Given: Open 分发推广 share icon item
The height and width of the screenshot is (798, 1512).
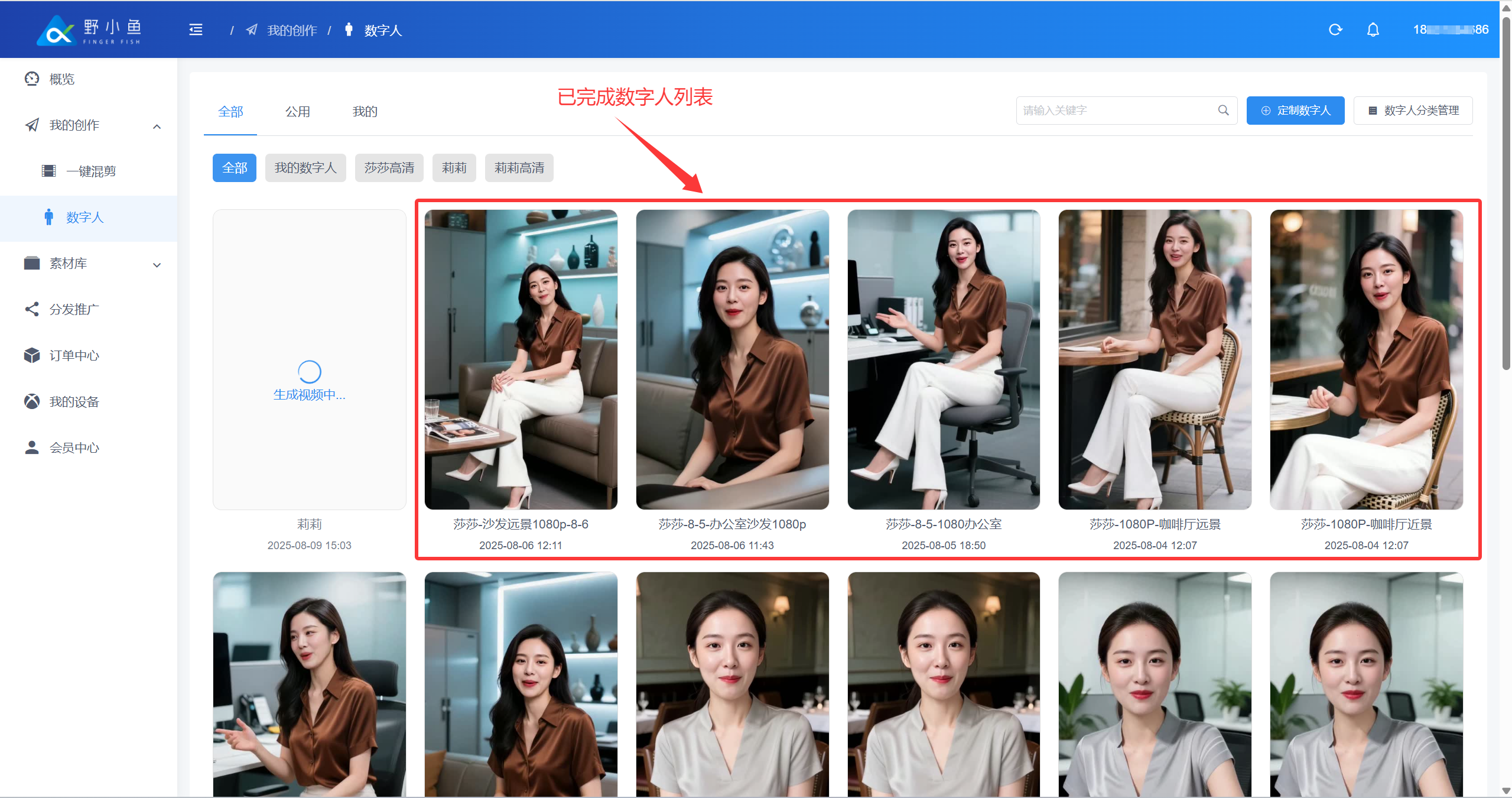Looking at the screenshot, I should pyautogui.click(x=32, y=309).
